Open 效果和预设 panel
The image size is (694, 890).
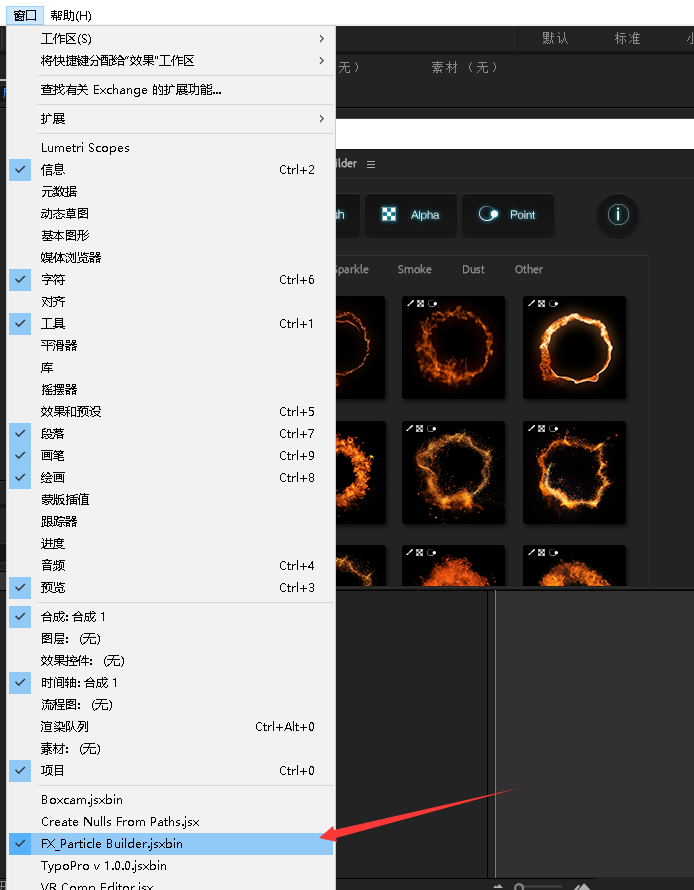pos(171,412)
